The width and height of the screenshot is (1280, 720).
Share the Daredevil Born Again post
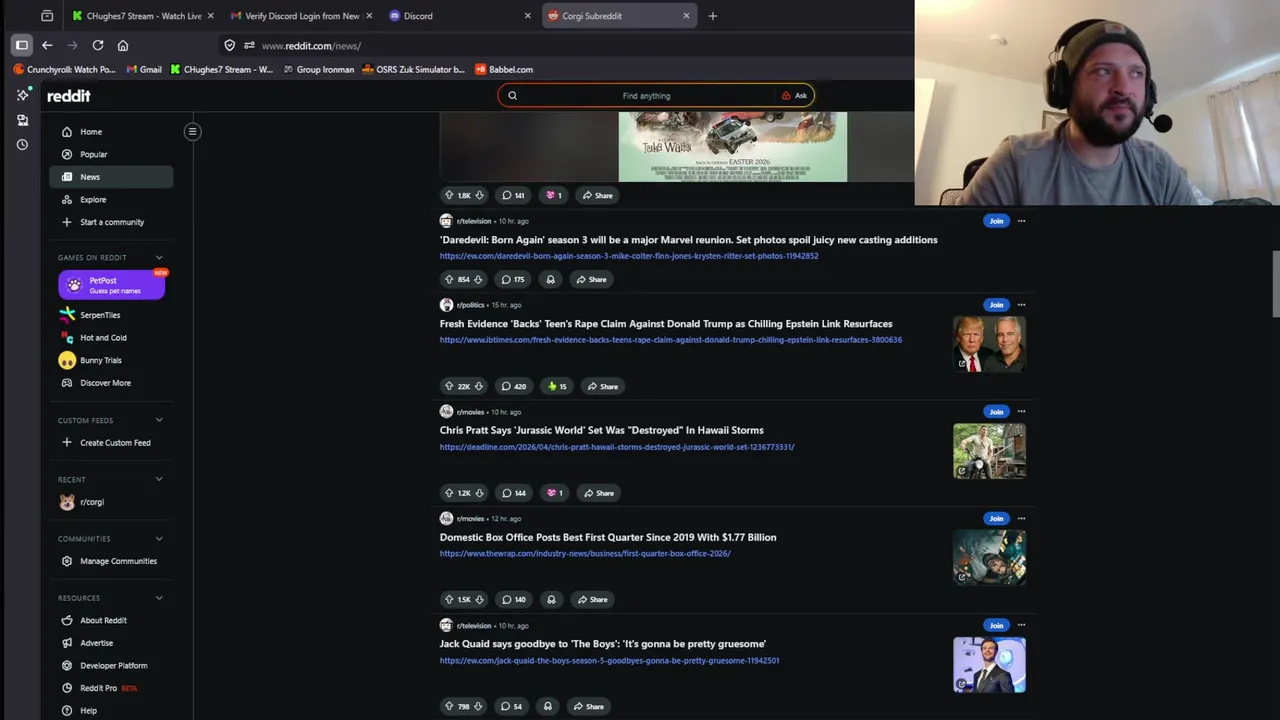(591, 279)
